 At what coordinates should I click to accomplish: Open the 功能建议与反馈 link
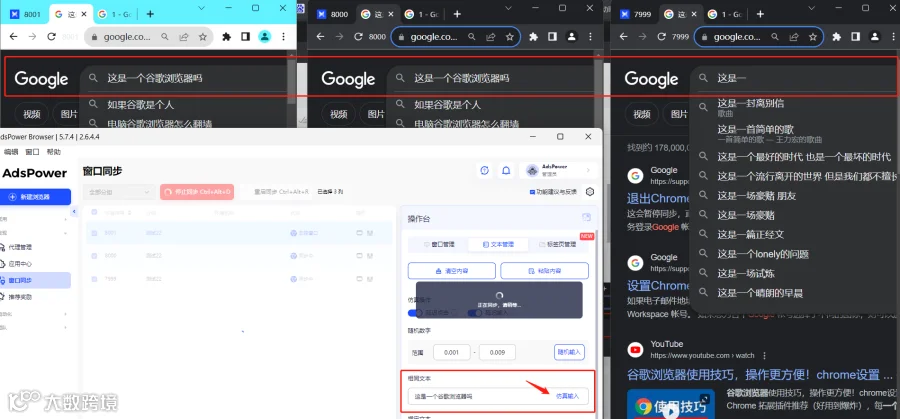click(x=553, y=192)
